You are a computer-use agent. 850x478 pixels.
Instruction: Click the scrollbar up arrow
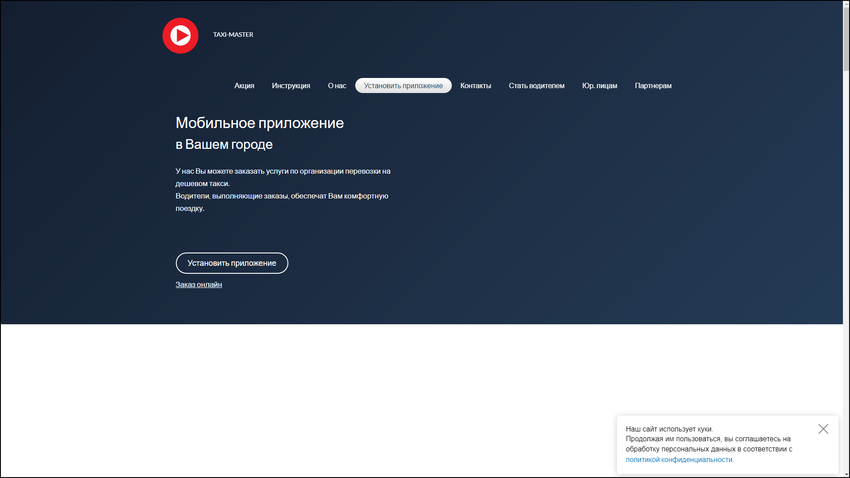pyautogui.click(x=843, y=6)
